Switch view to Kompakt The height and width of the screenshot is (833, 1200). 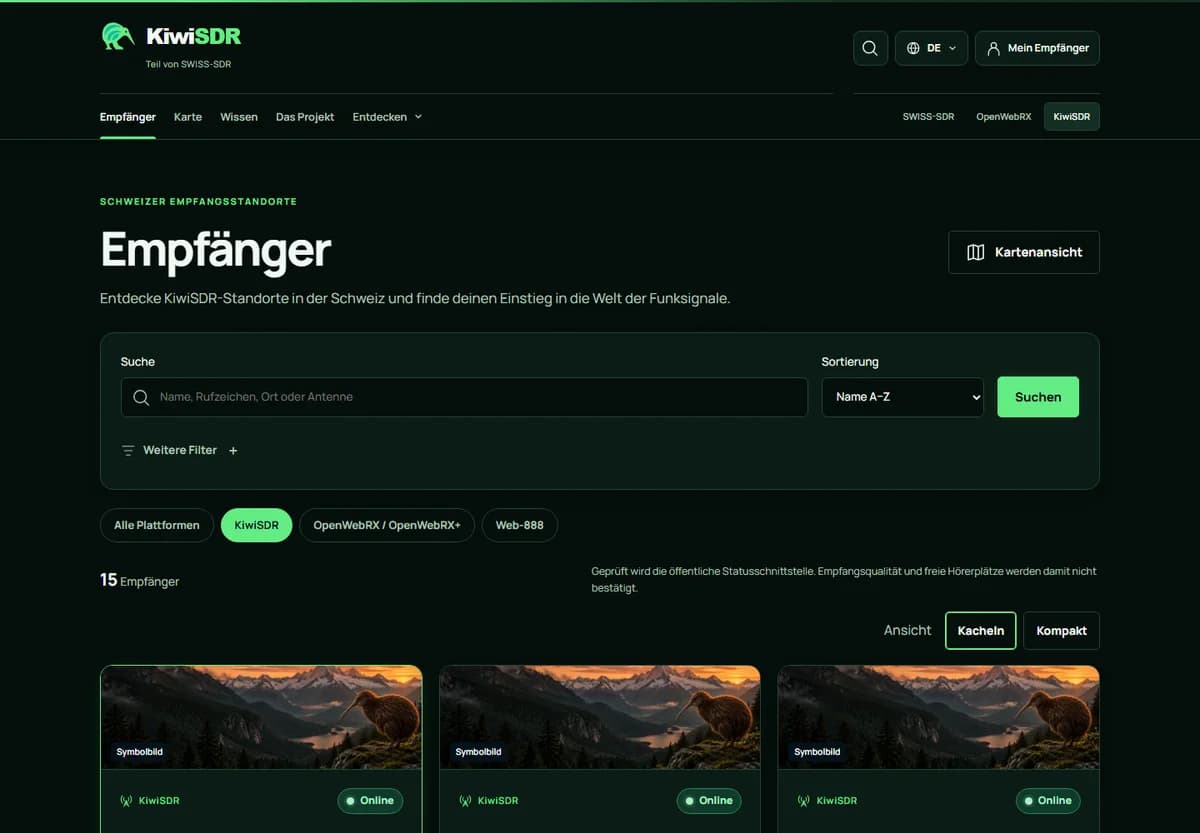click(1061, 631)
